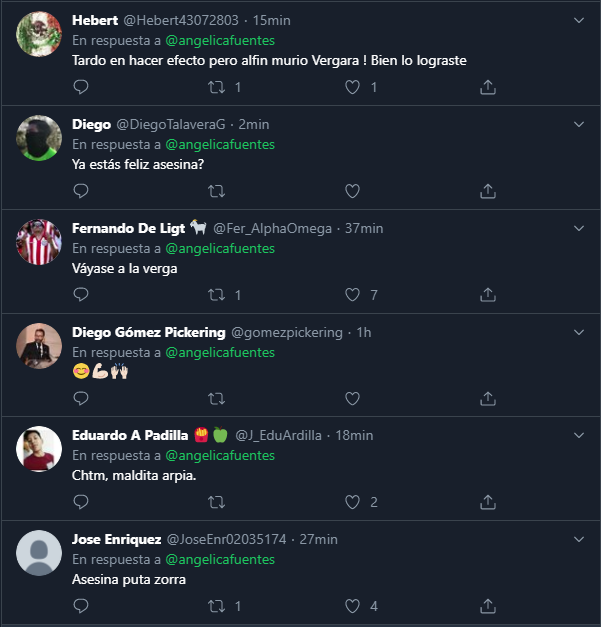
Task: Retweet Jose Enriquez's tweet
Action: point(216,606)
